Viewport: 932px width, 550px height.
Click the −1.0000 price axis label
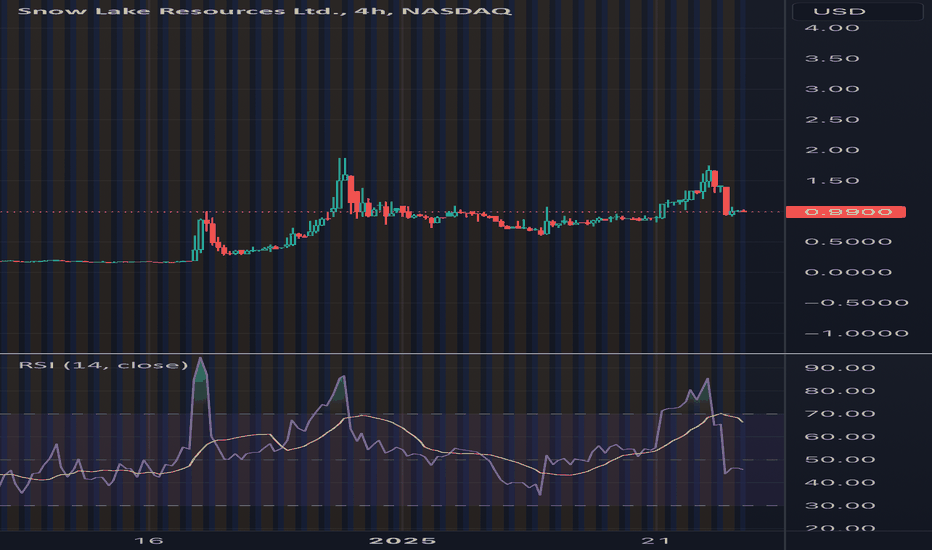[x=857, y=334]
